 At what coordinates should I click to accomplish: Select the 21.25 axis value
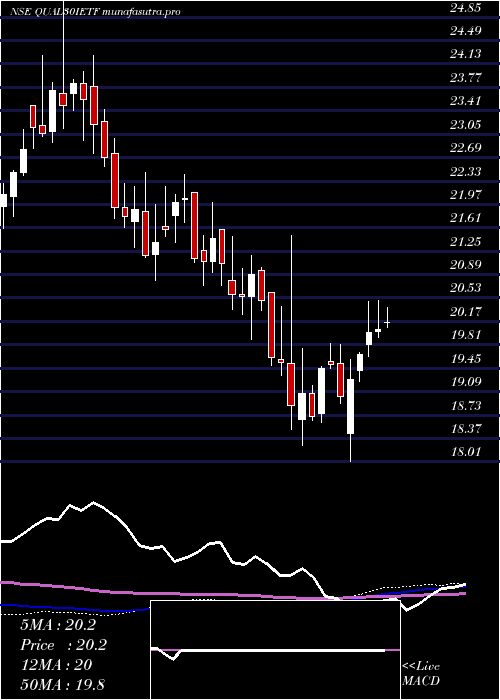pyautogui.click(x=466, y=241)
